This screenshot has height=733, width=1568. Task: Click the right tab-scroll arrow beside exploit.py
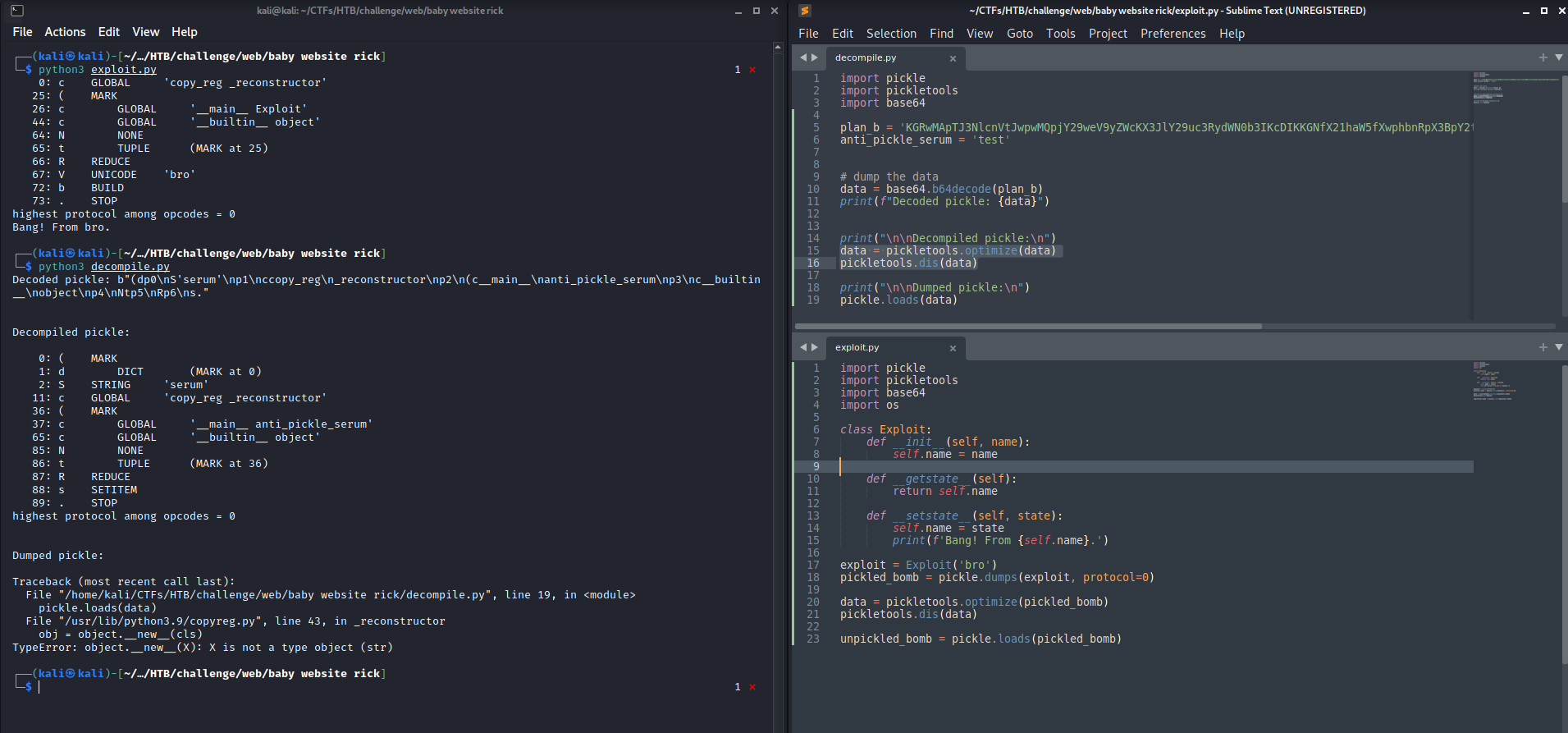coord(814,347)
